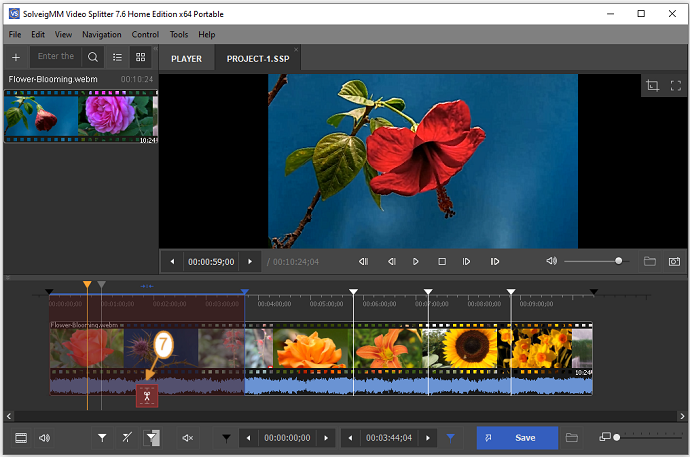690x457 pixels.
Task: Select white marker near 00:07:00;00
Action: [428, 292]
